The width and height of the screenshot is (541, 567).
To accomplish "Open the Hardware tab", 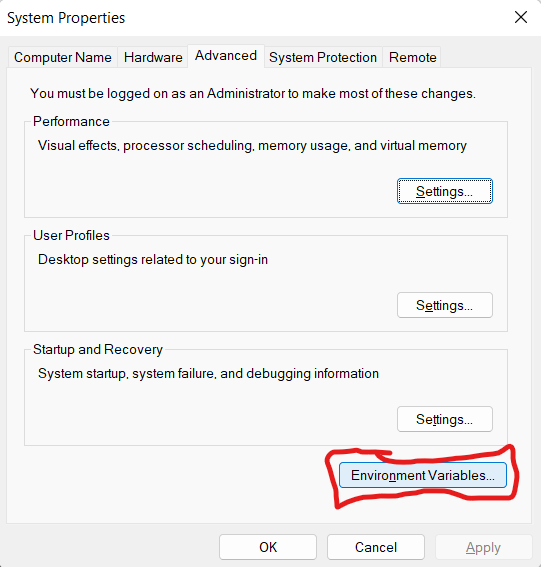I will point(153,57).
